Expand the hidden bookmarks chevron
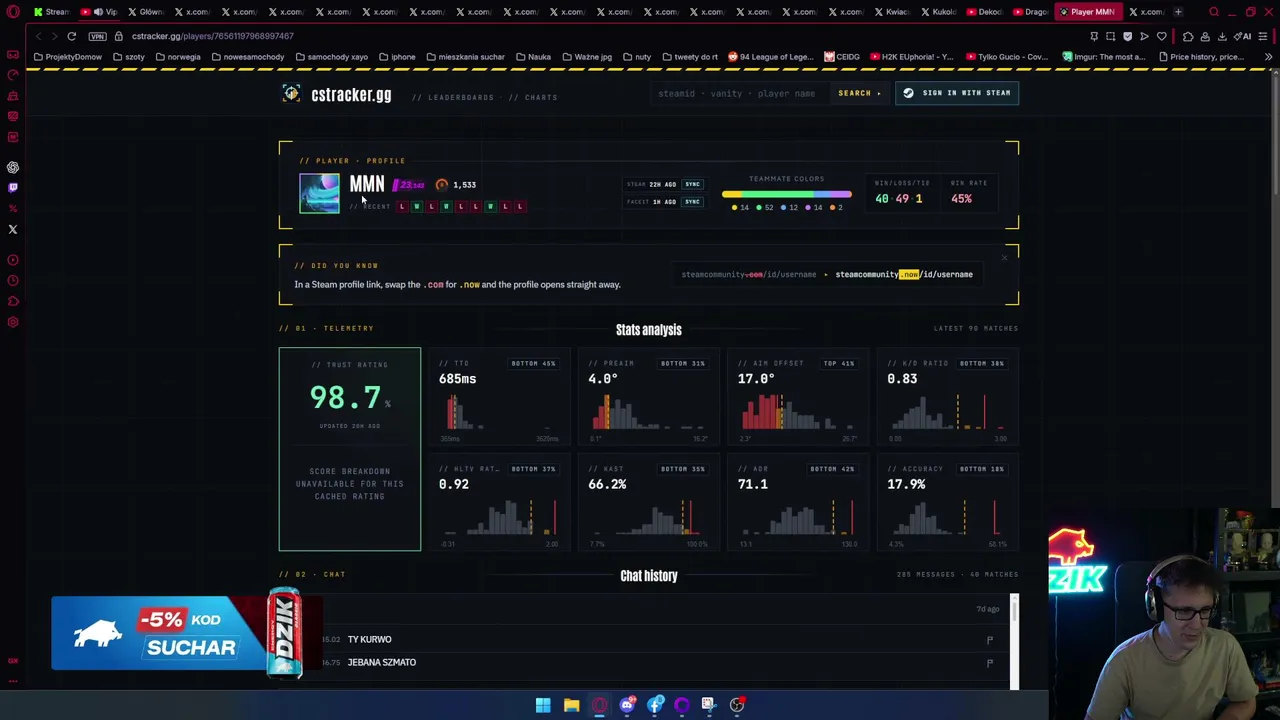 (x=1268, y=57)
